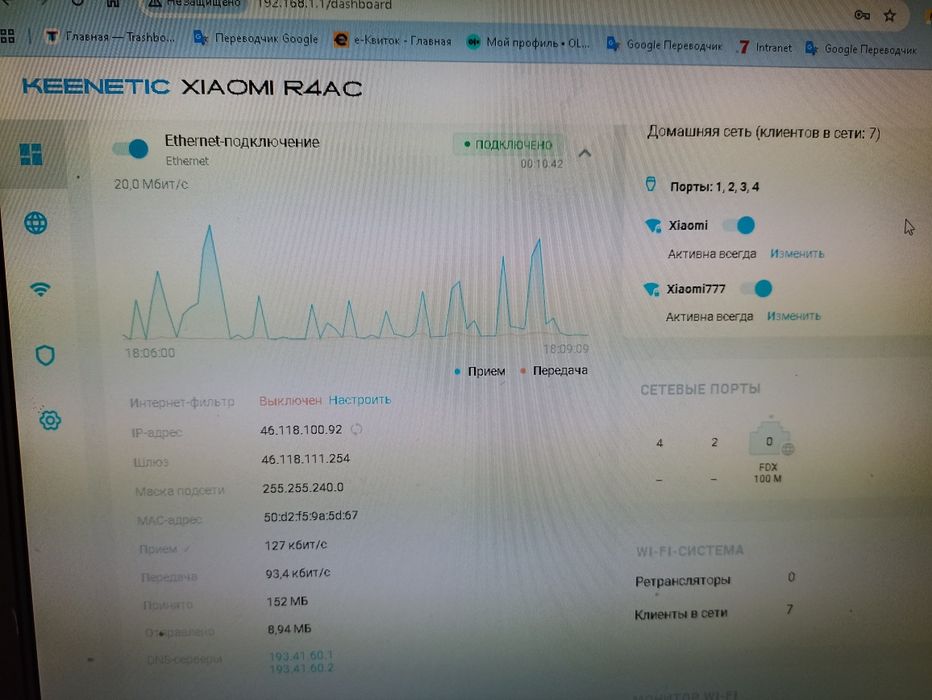Click the browser address bar URL

[x=324, y=5]
